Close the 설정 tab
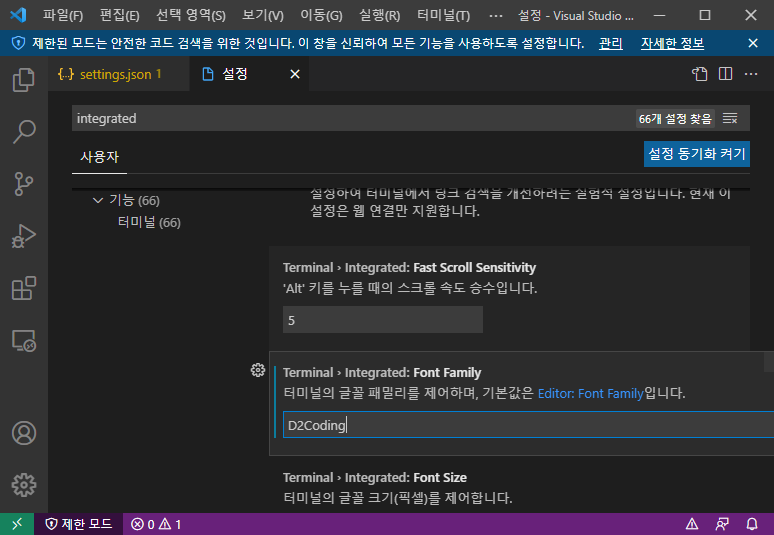Viewport: 774px width, 535px height. click(295, 74)
